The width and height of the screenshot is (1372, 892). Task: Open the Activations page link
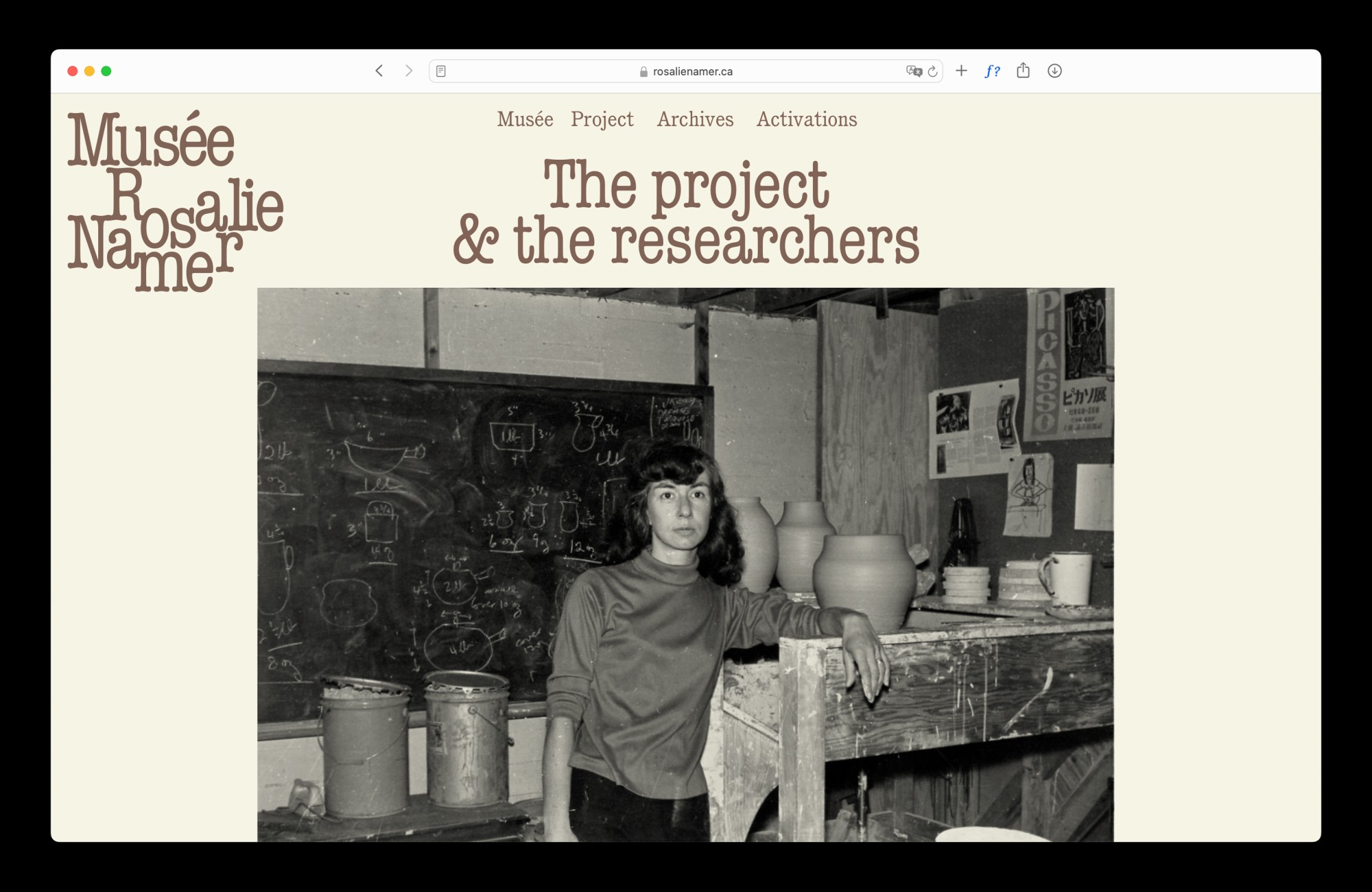tap(806, 119)
